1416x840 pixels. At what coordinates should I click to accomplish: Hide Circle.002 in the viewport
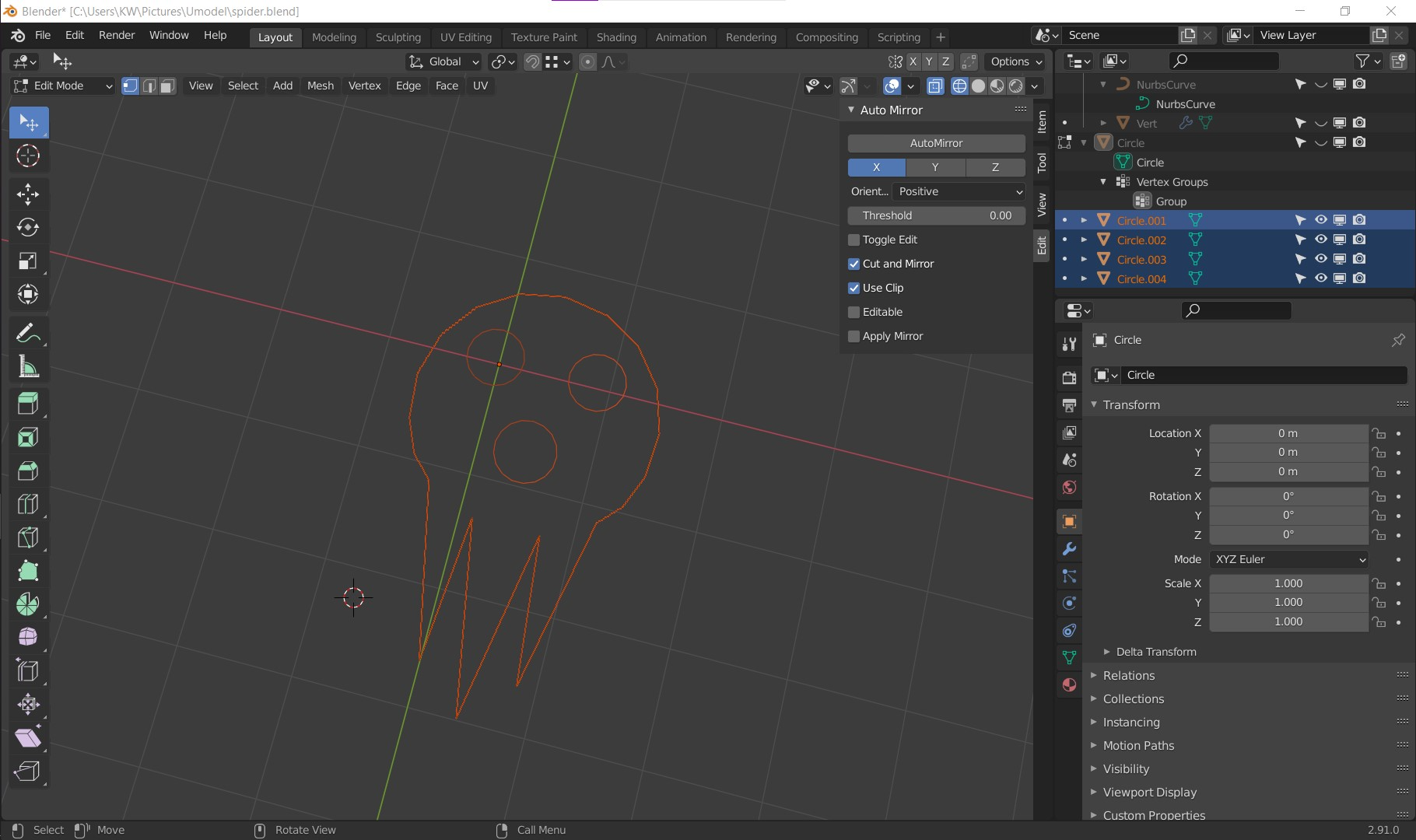click(x=1320, y=240)
